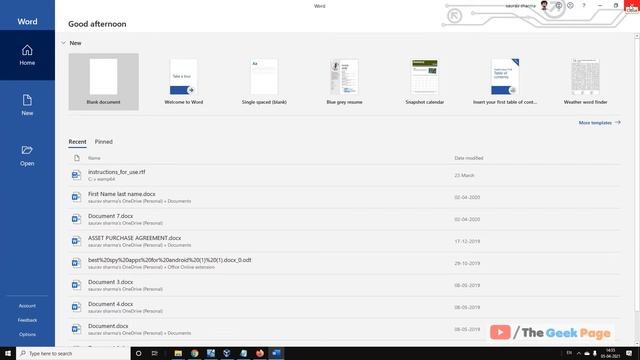Click file icon of First Name last name.docx
The width and height of the screenshot is (640, 360).
tap(76, 198)
